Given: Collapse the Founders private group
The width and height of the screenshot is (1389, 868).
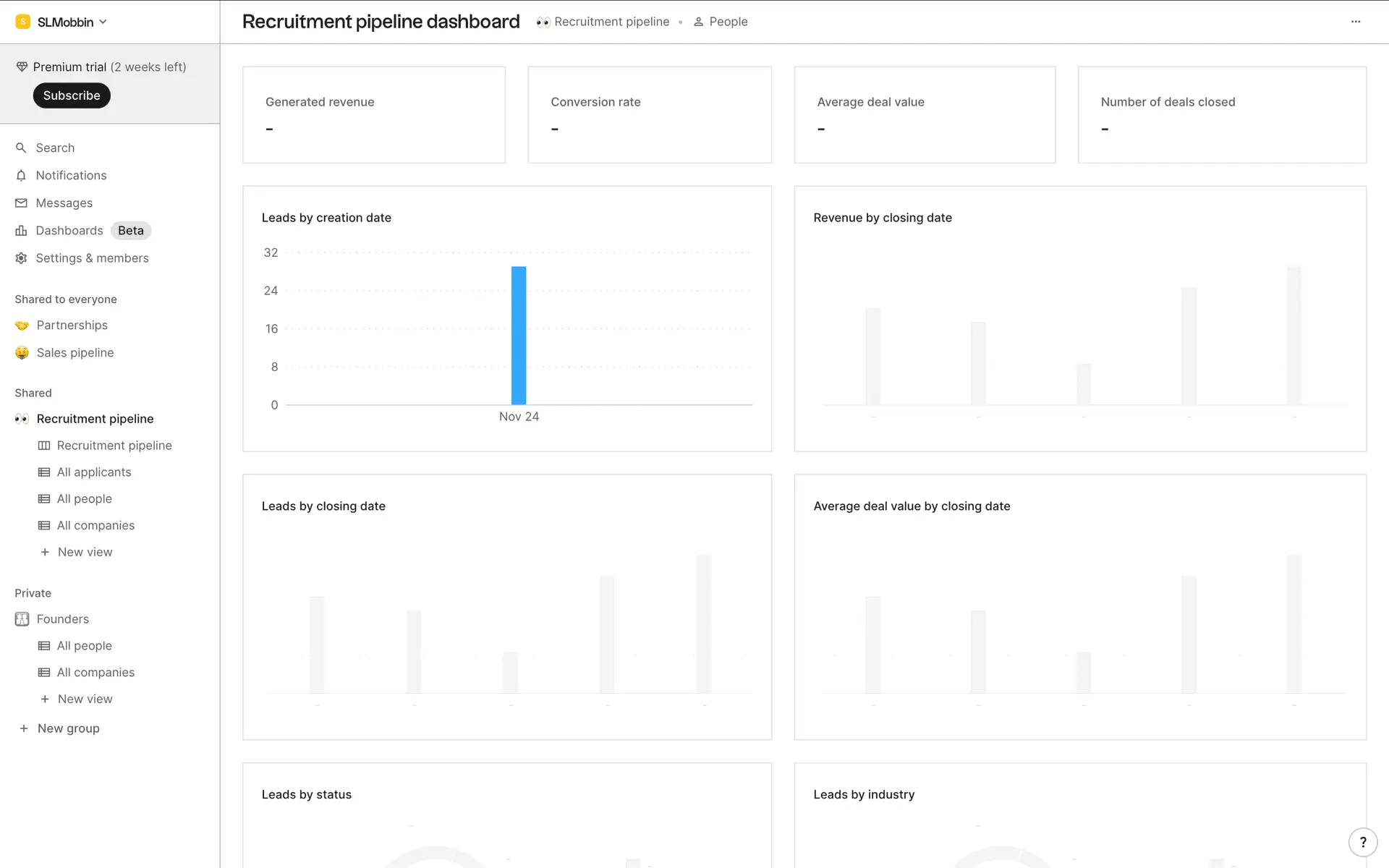Looking at the screenshot, I should click(x=63, y=619).
